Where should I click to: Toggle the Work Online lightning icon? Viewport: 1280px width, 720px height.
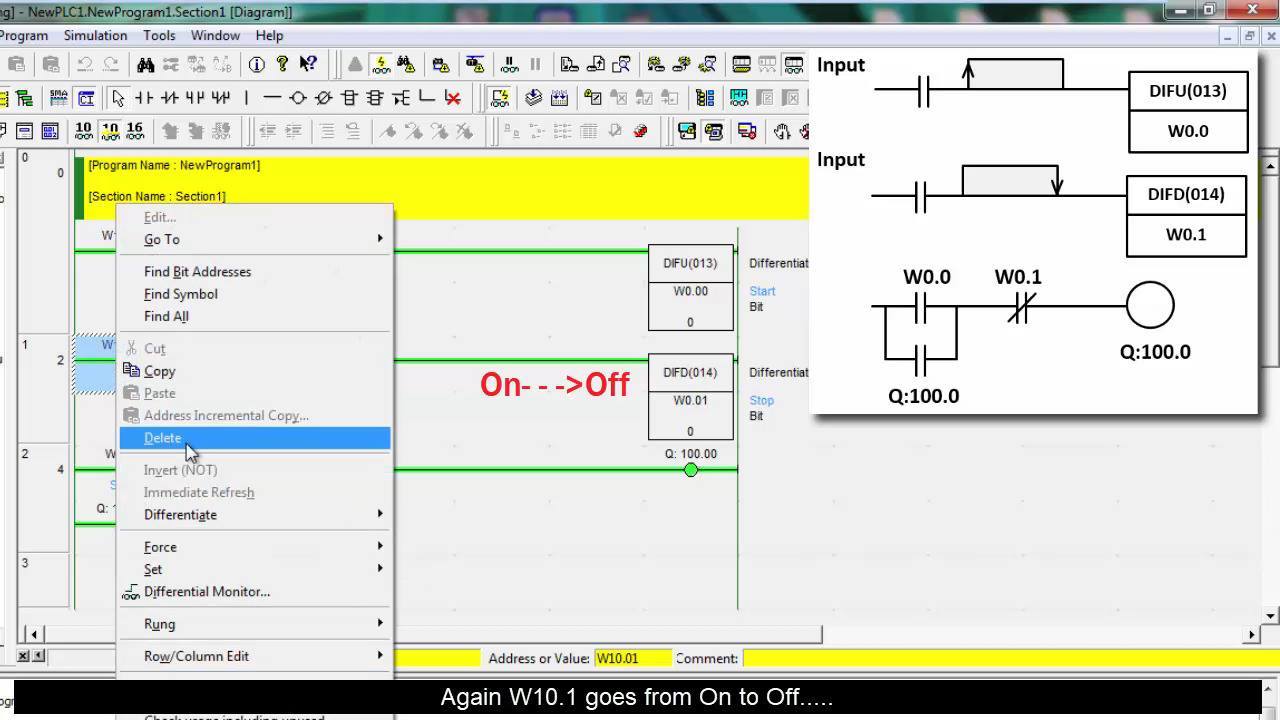382,64
